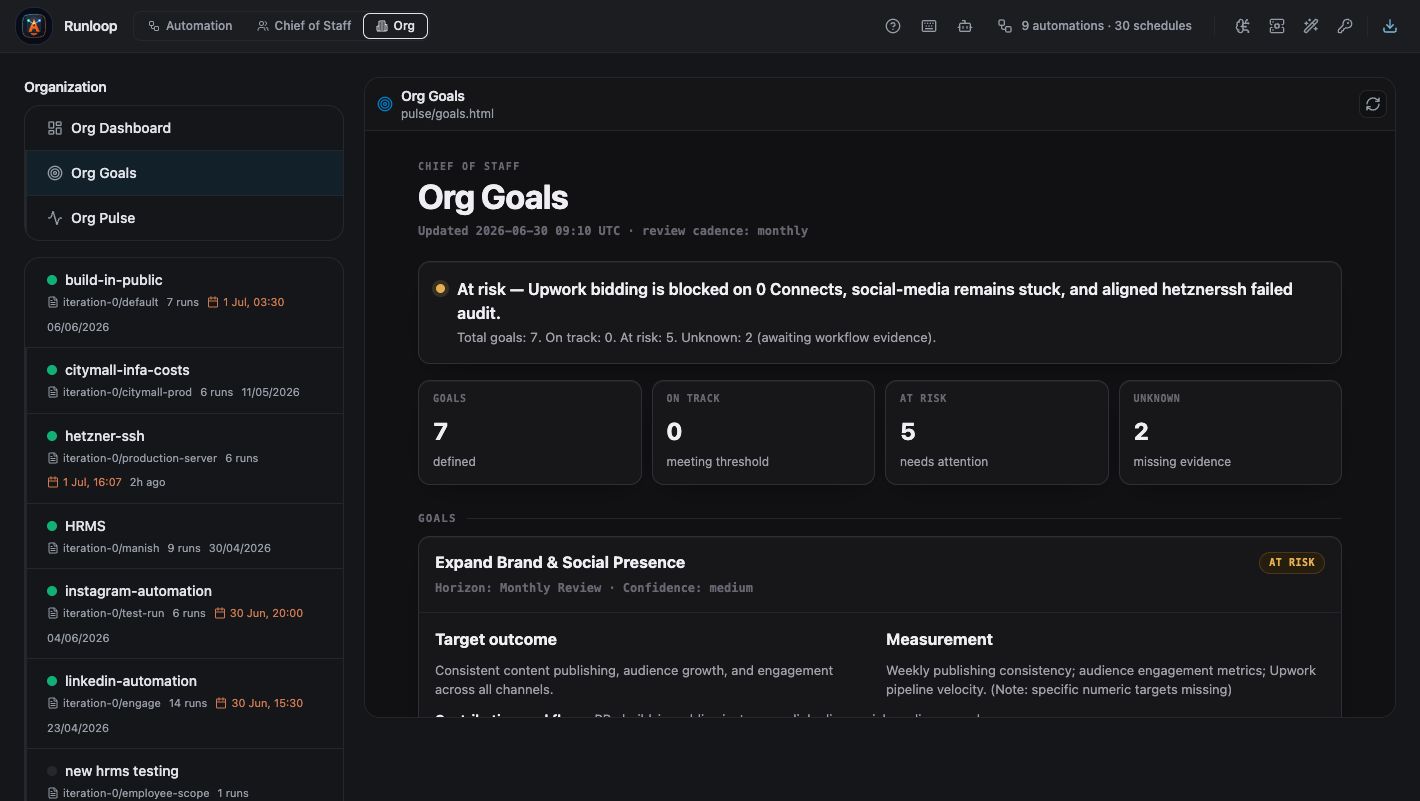The image size is (1420, 801).
Task: Click the target icon beside Org Goals header
Action: 385,104
